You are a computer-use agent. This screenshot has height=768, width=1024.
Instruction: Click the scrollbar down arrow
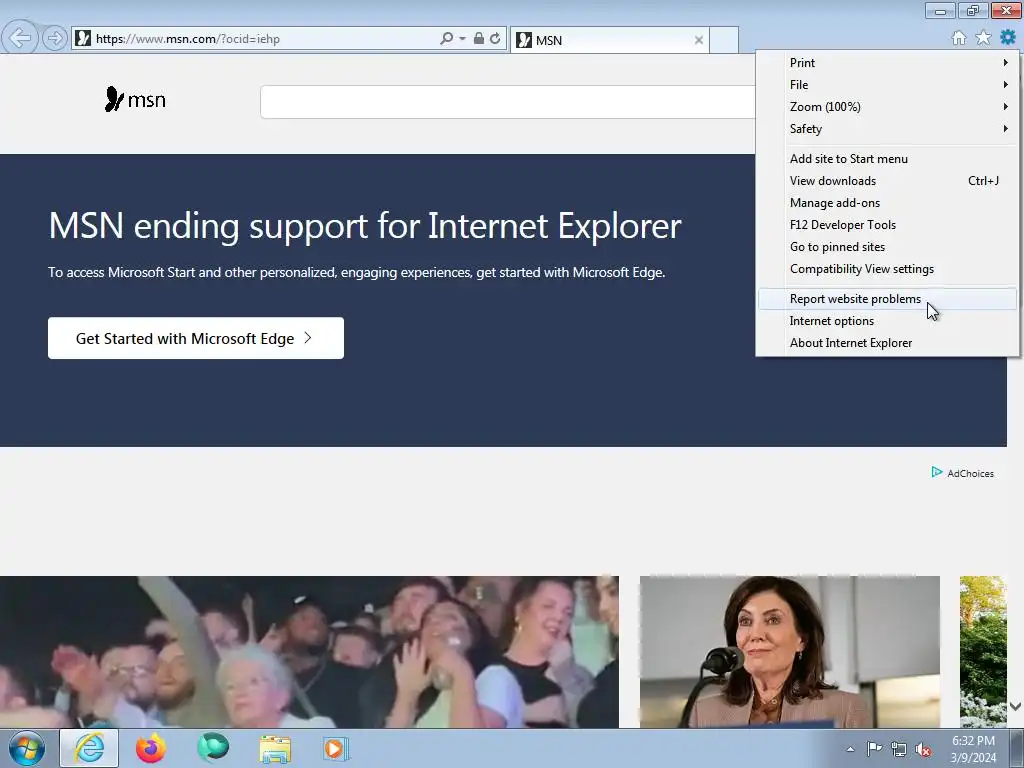[1016, 706]
